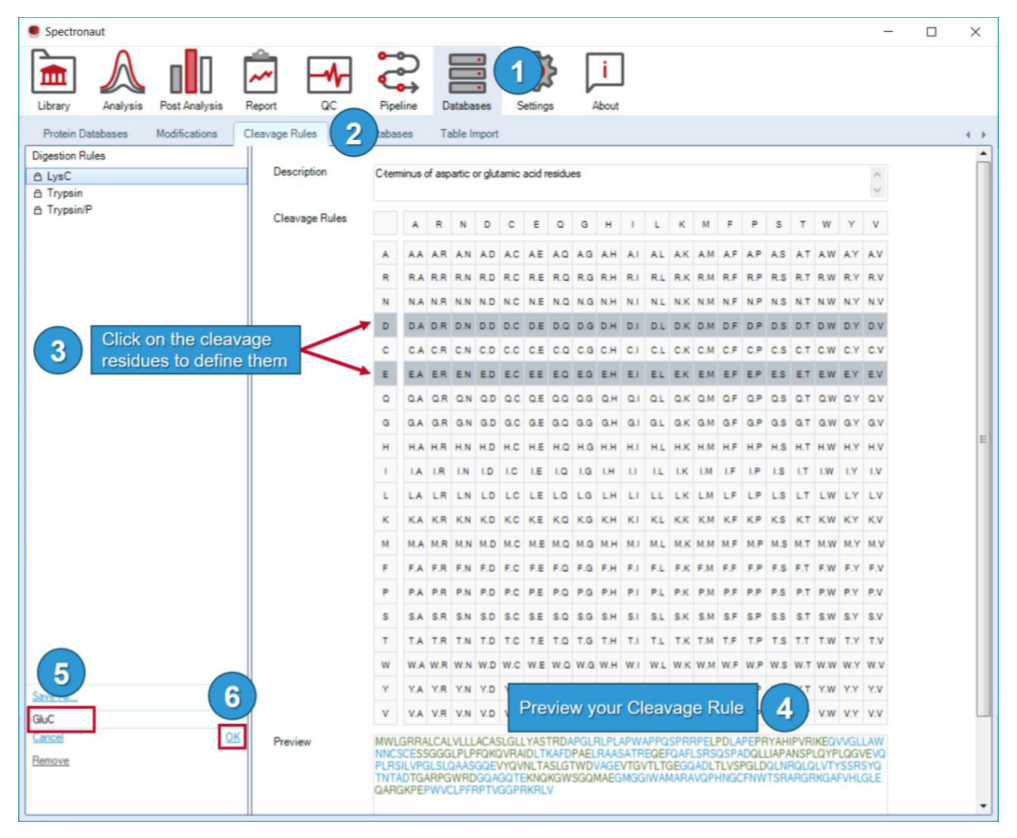Switch to Post Analysis icon
The width and height of the screenshot is (1017, 838).
191,80
